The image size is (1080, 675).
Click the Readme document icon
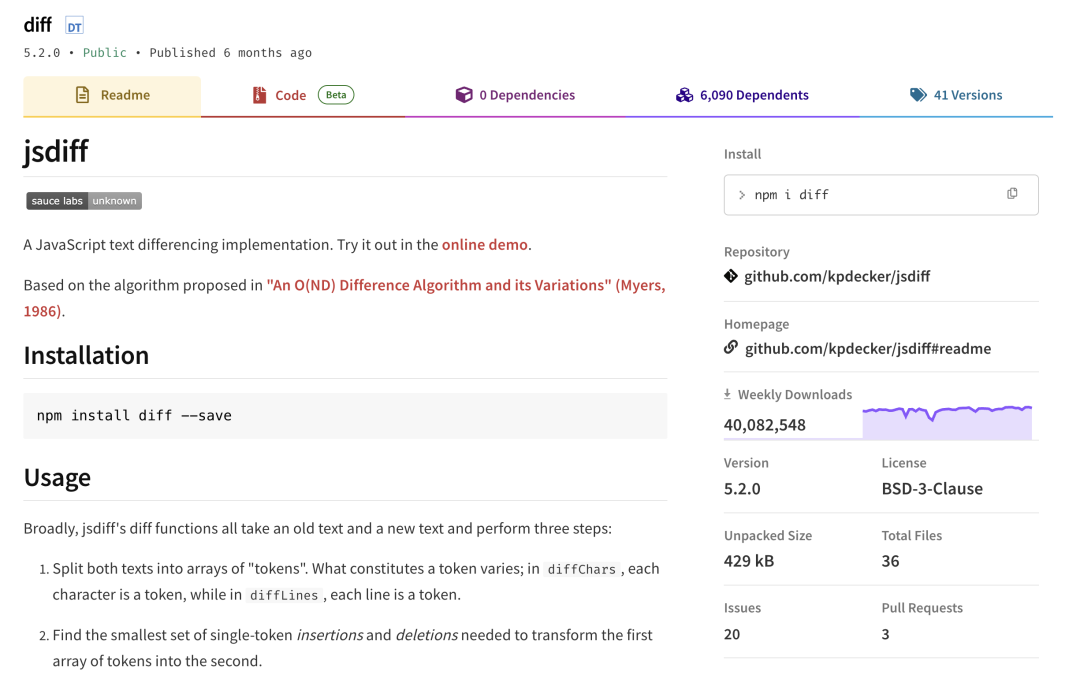click(83, 95)
